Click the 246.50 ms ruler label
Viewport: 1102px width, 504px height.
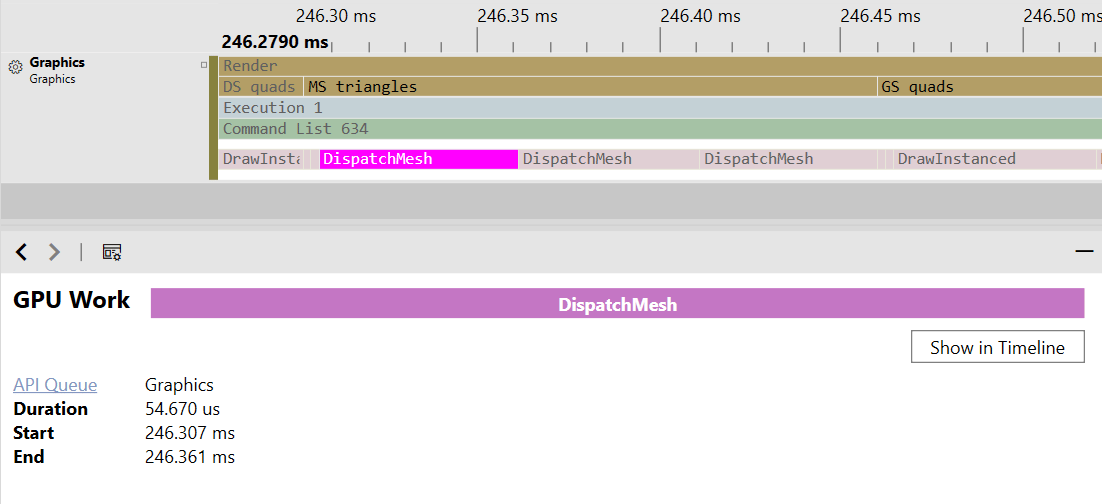[1062, 15]
